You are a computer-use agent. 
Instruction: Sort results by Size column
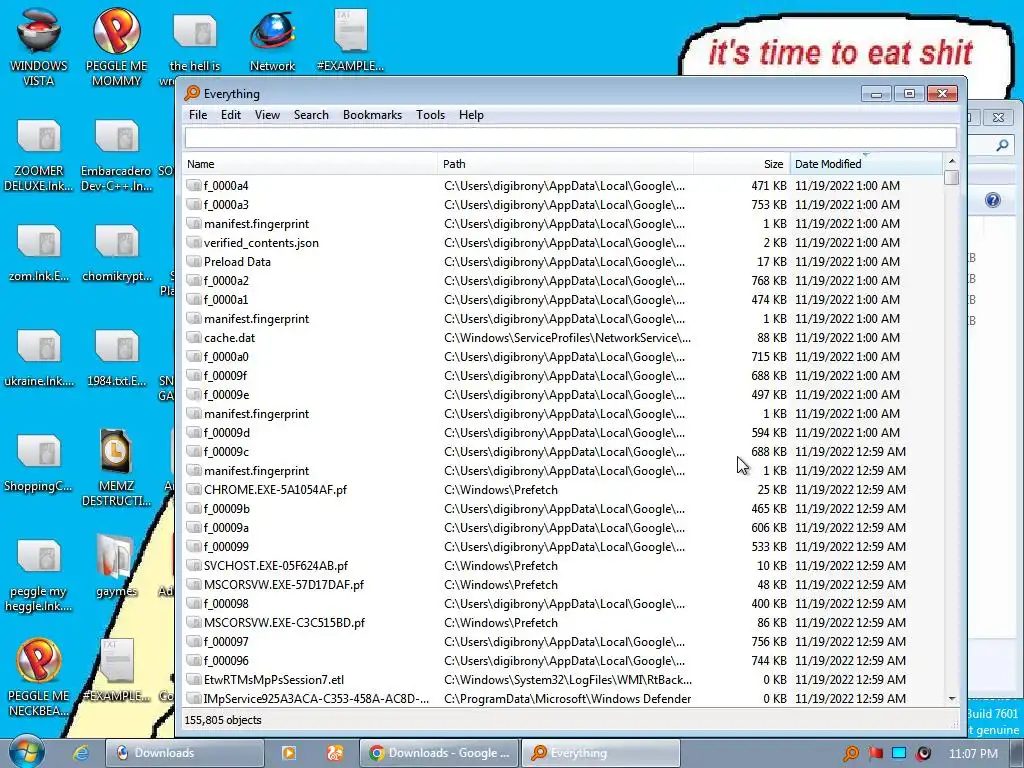742,164
